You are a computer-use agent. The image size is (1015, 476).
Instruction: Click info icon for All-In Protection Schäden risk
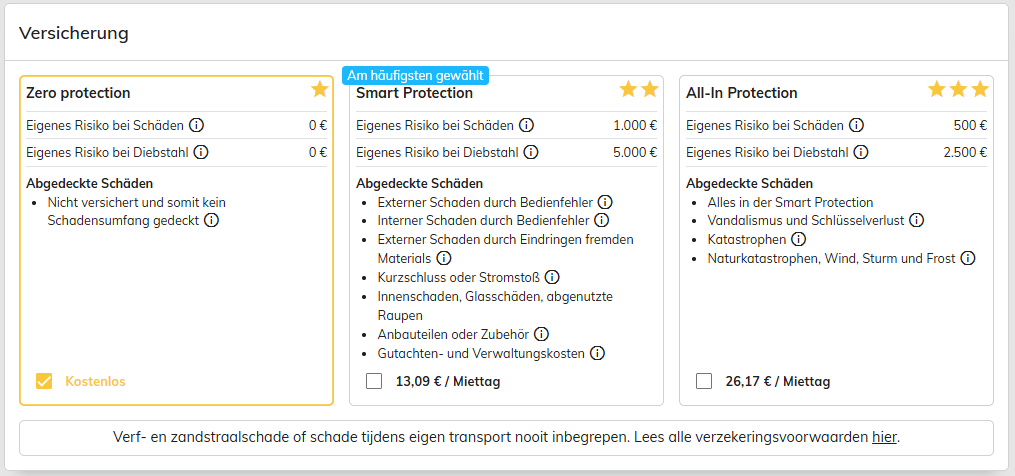[857, 125]
